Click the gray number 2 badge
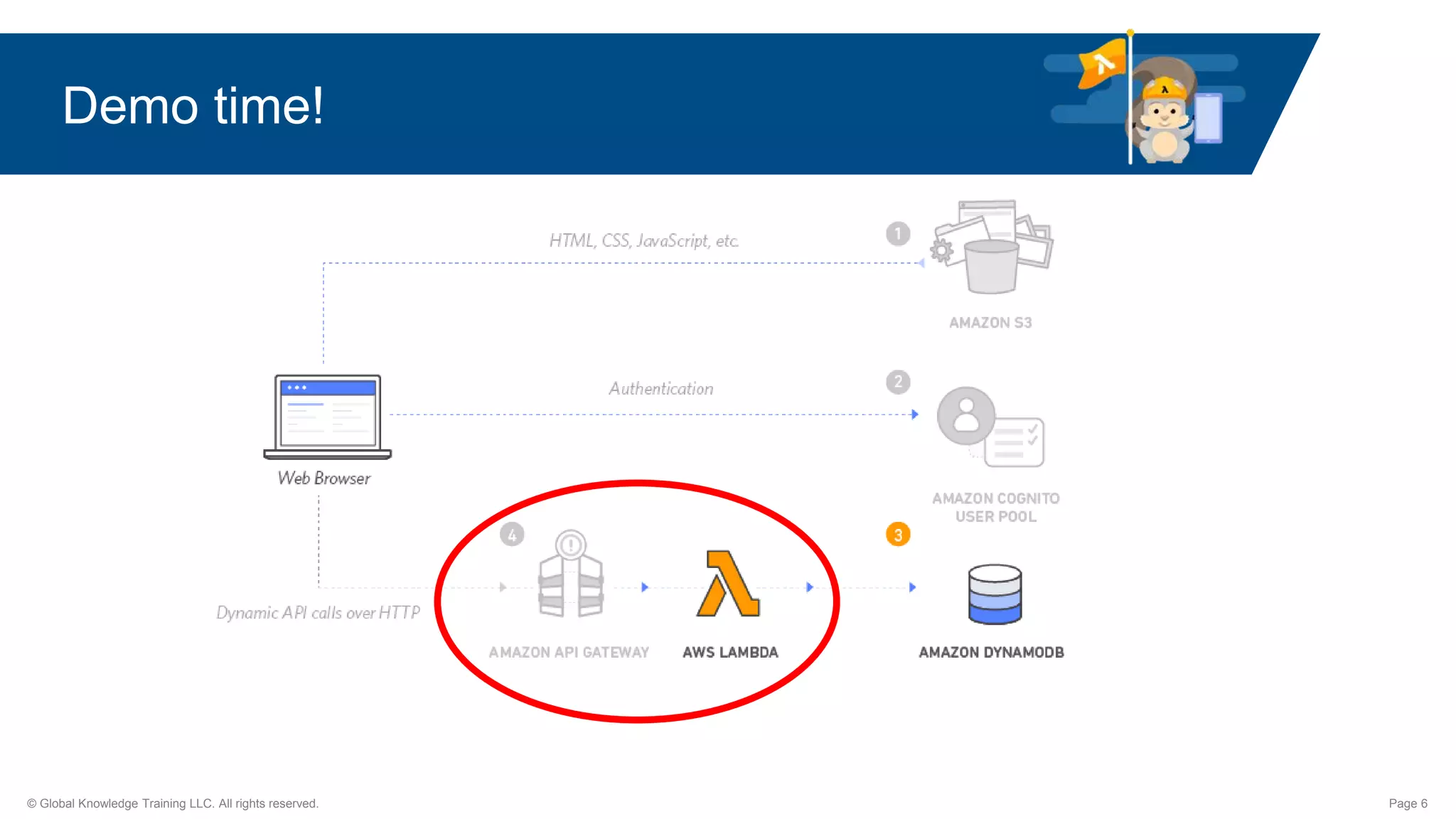Image resolution: width=1456 pixels, height=819 pixels. (x=898, y=382)
